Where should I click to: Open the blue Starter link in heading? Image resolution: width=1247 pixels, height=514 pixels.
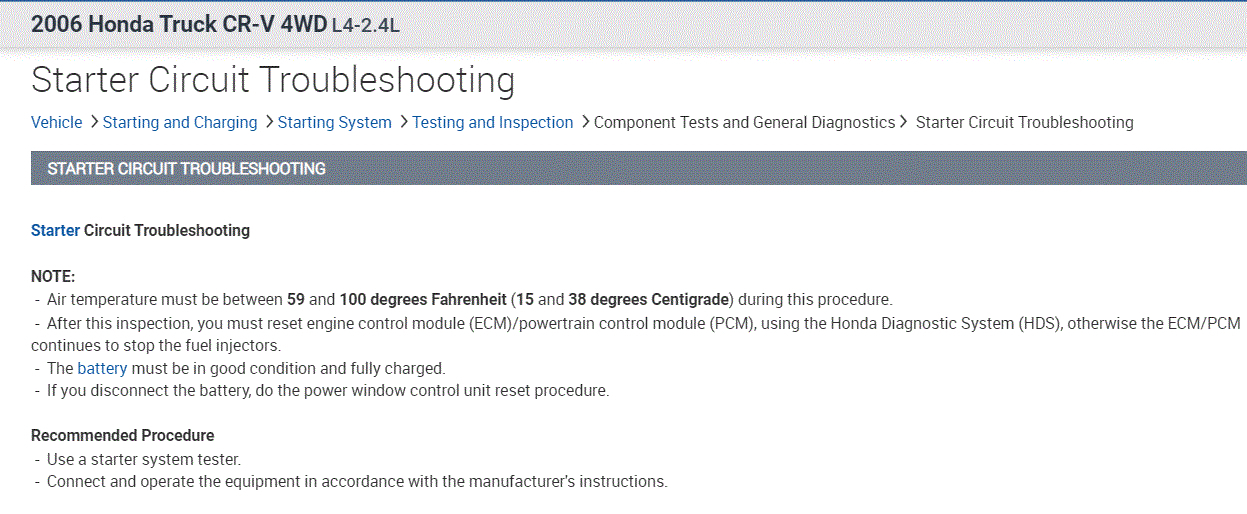point(55,230)
